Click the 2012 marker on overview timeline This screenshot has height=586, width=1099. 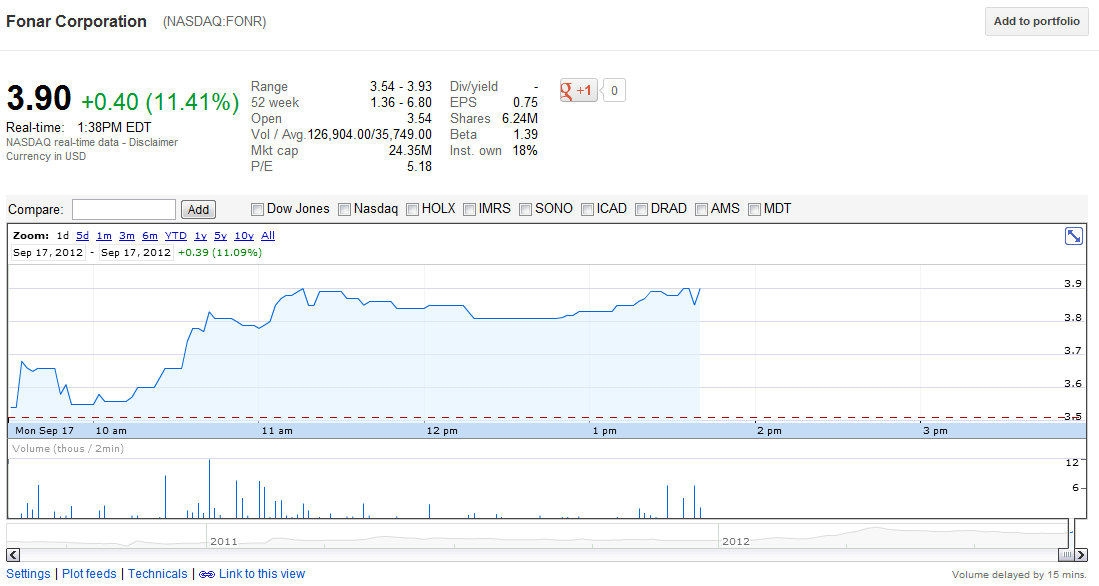point(736,541)
